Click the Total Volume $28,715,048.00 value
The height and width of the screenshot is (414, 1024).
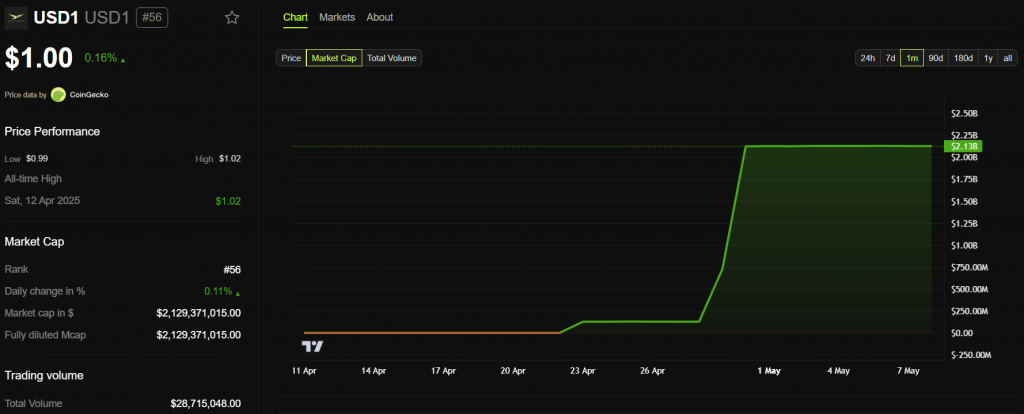206,404
